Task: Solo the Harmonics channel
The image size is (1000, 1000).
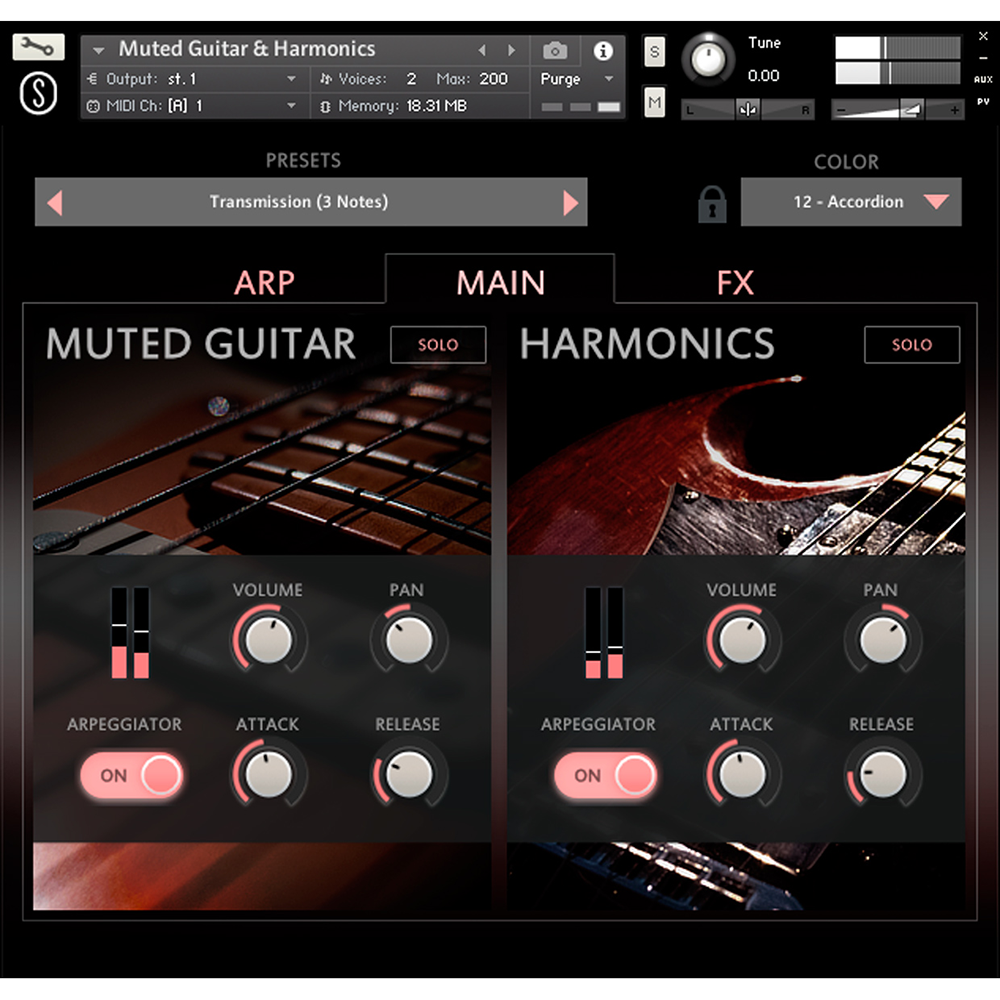Action: (912, 344)
